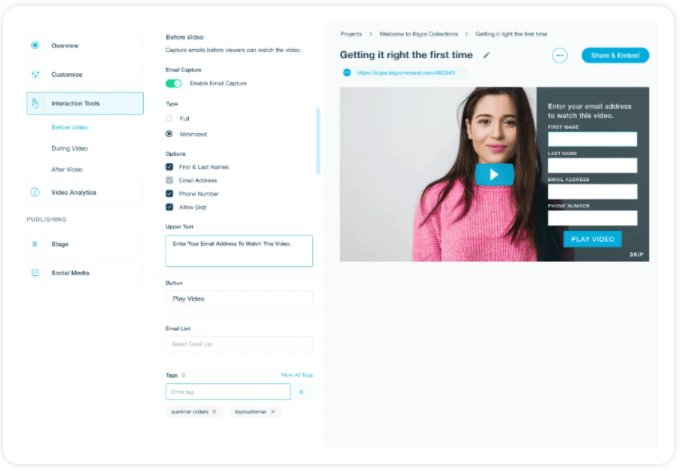Click PLAY VIDEO button in overlay form

(x=592, y=239)
